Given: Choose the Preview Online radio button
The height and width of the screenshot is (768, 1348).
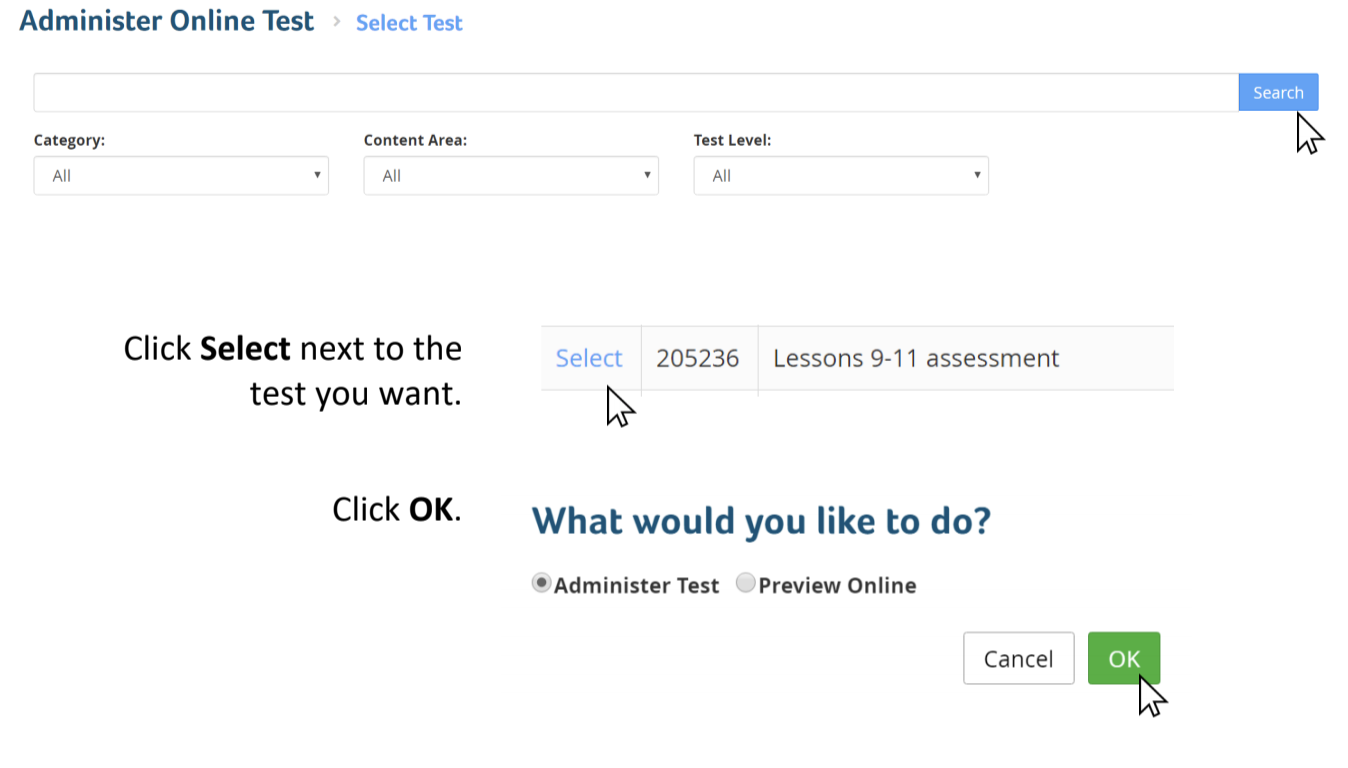Looking at the screenshot, I should (745, 583).
